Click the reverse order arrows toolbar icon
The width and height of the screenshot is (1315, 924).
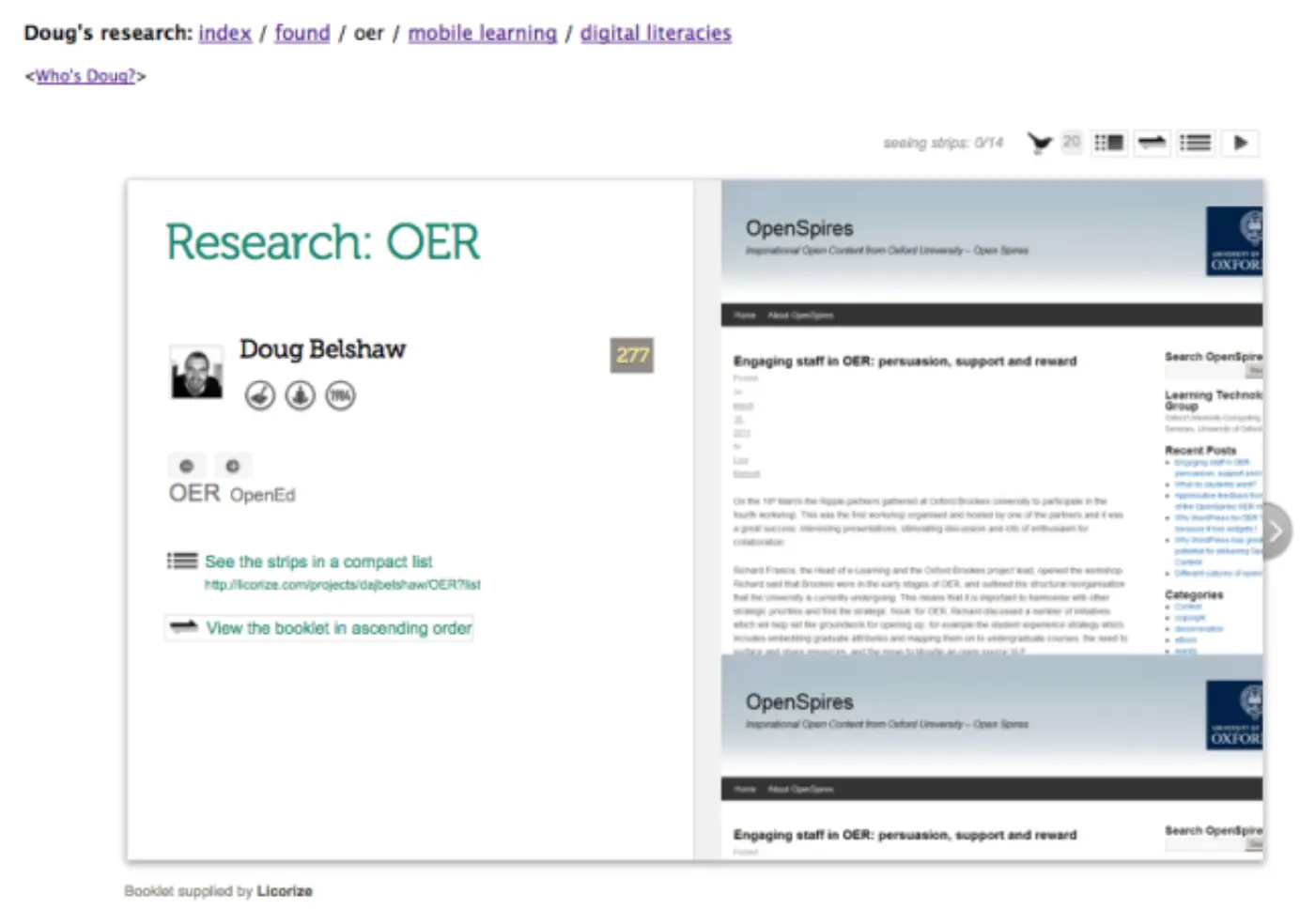pyautogui.click(x=1153, y=143)
